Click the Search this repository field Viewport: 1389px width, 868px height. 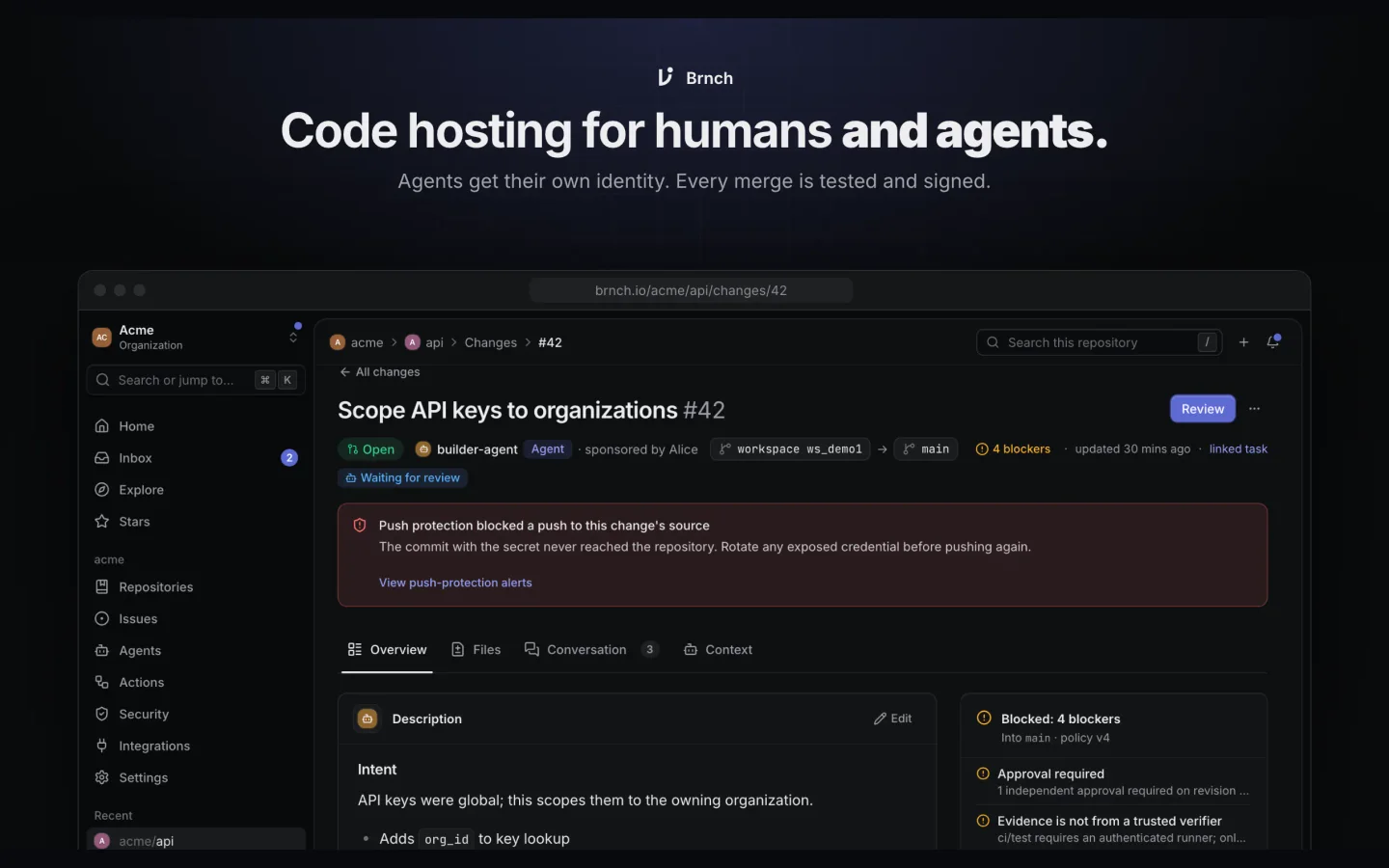tap(1099, 342)
